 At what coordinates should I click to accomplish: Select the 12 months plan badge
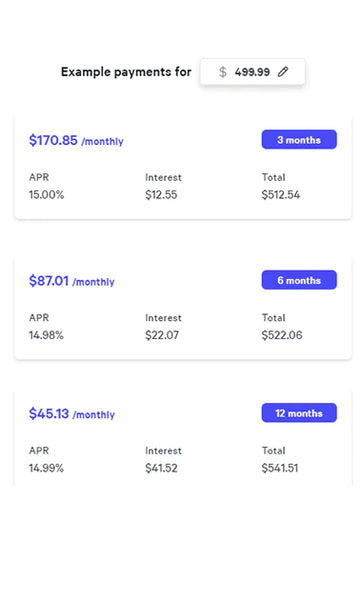point(299,413)
